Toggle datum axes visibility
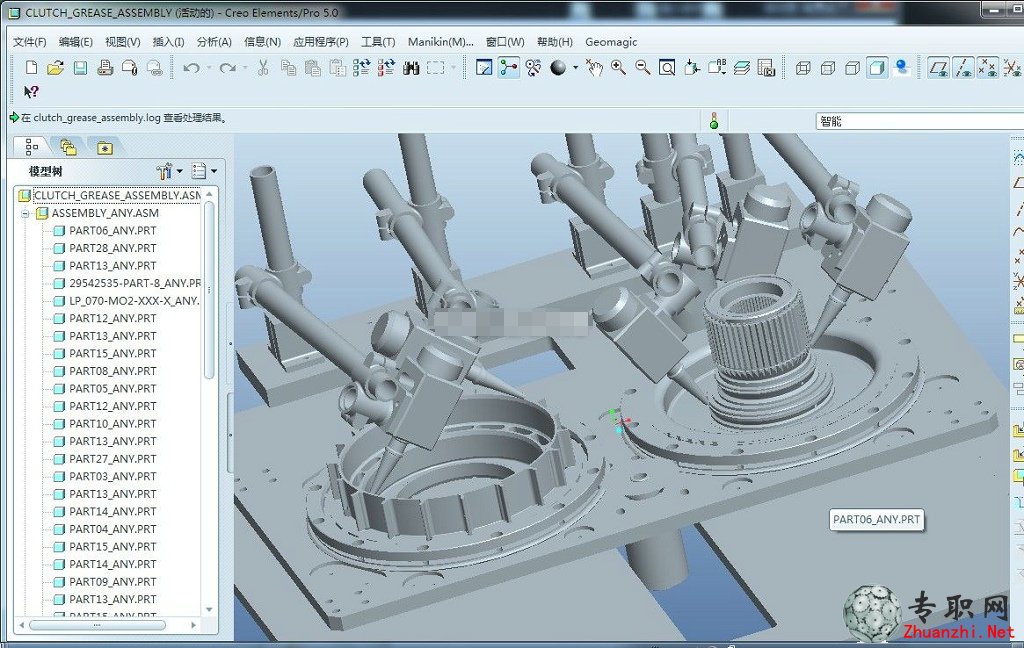 963,67
